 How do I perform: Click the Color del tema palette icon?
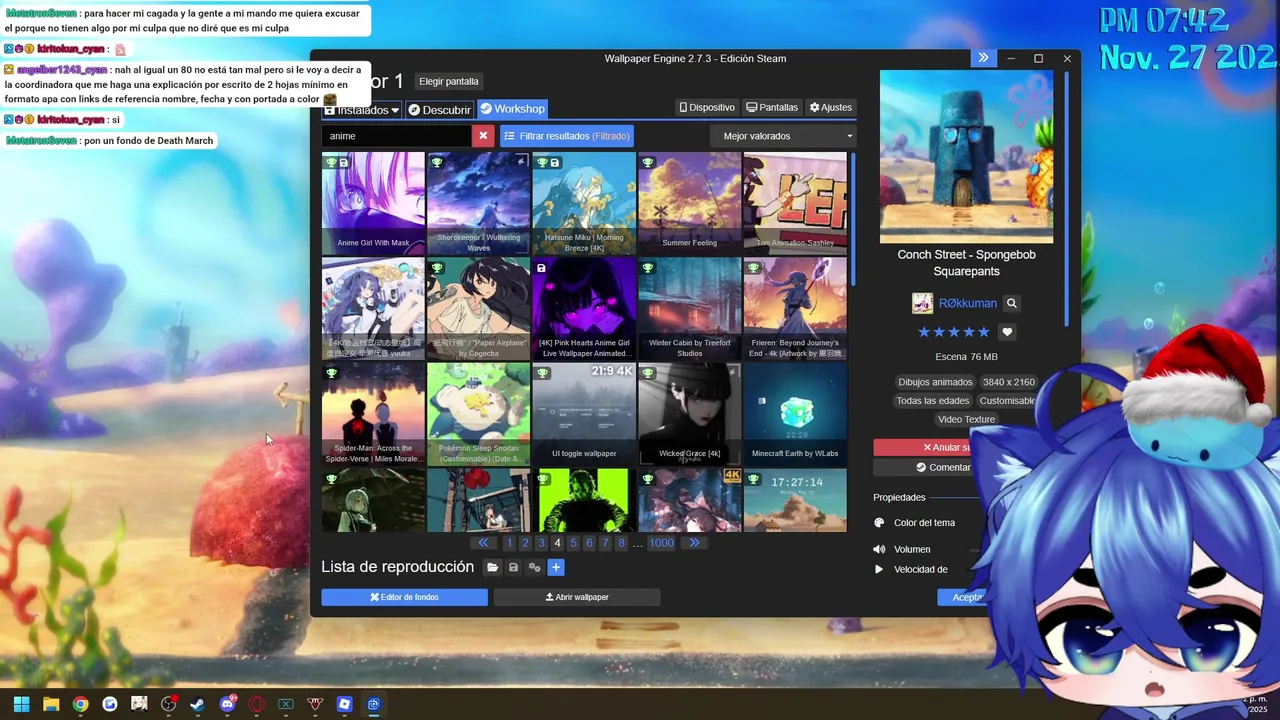point(879,522)
